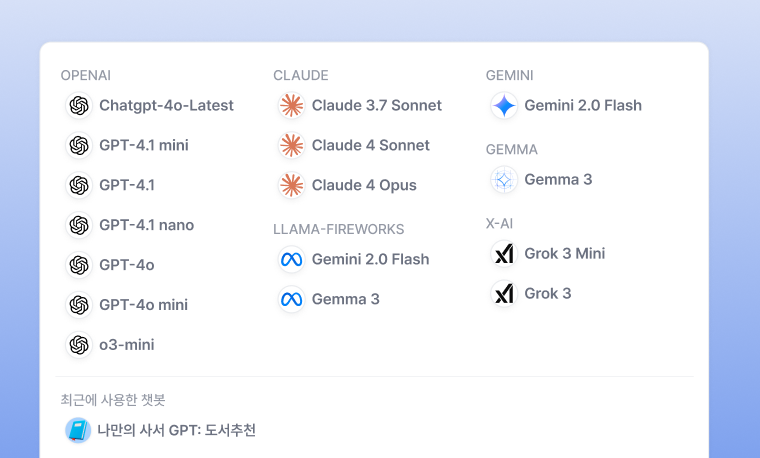
Task: Click the OpenAI icon beside GPT-4.1 mini
Action: coord(79,145)
